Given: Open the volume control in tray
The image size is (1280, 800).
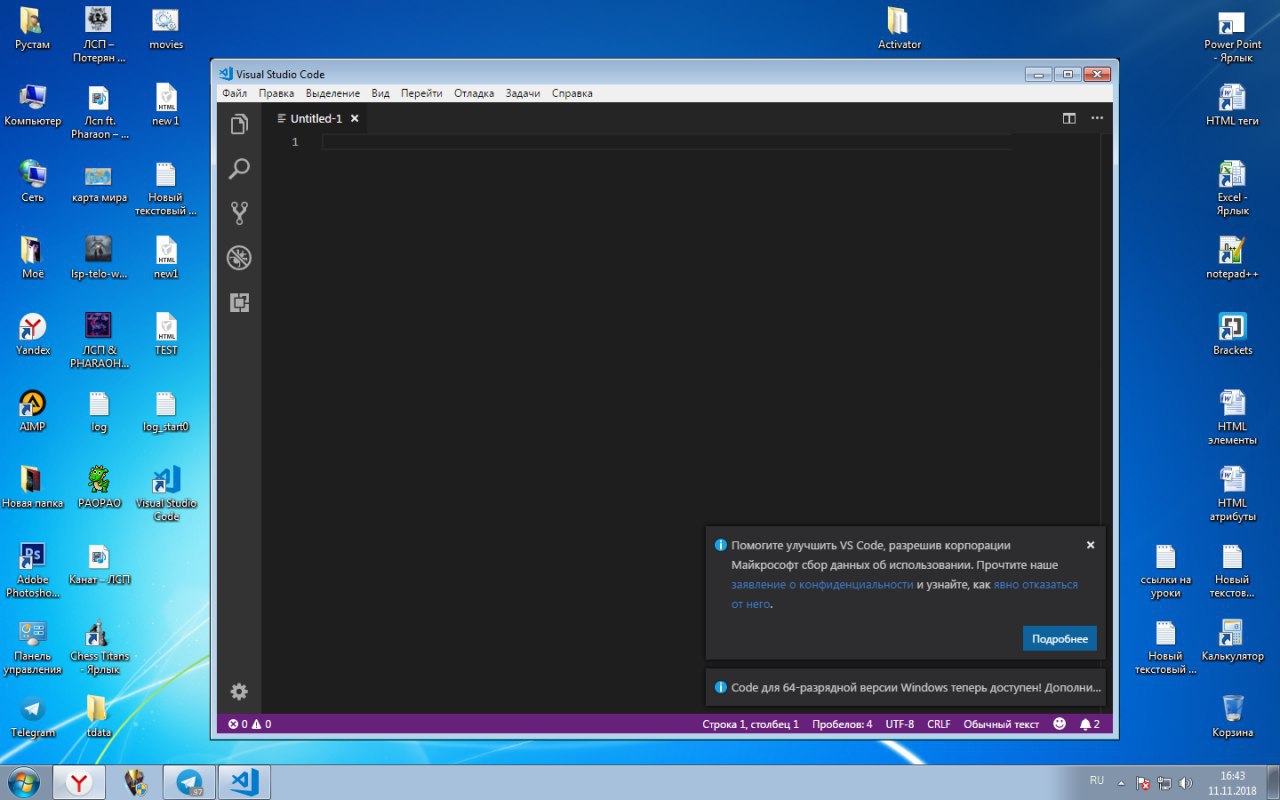Looking at the screenshot, I should coord(1186,783).
